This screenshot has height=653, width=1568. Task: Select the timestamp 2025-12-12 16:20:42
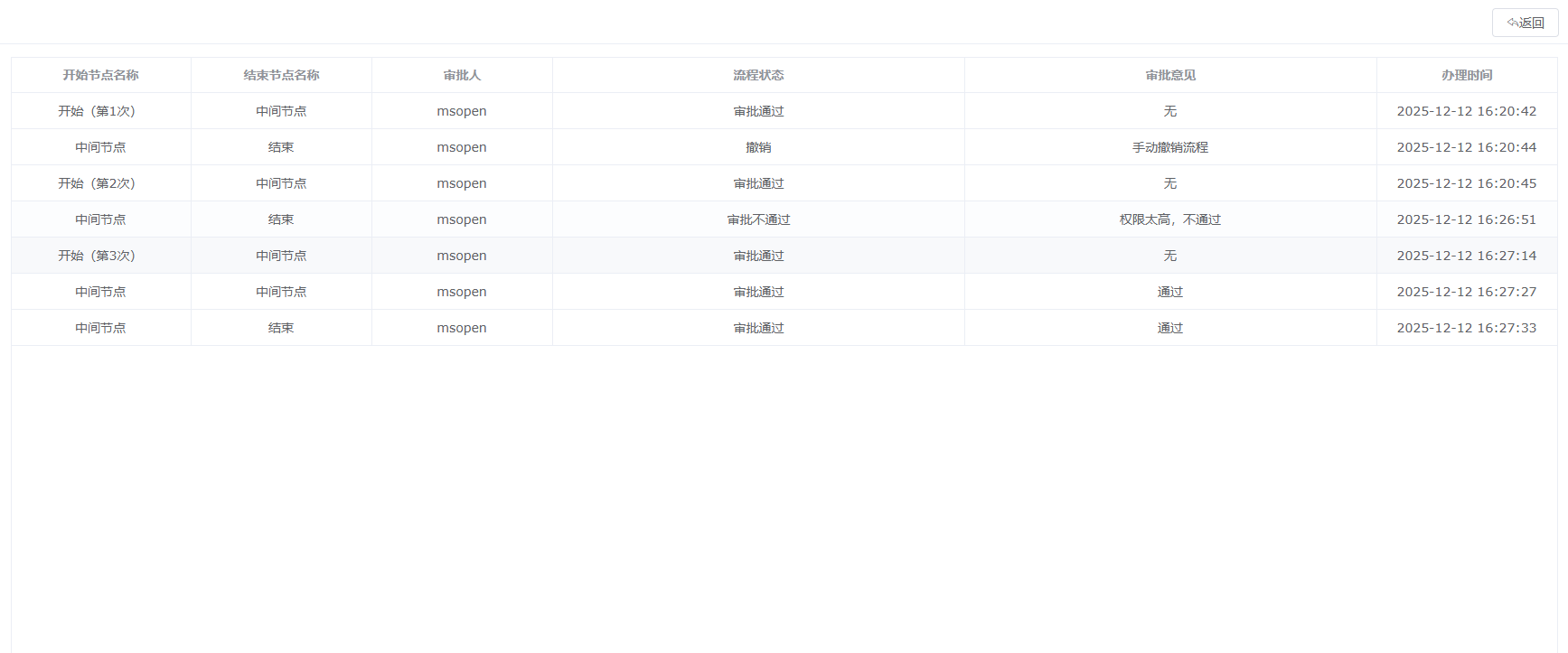1466,111
